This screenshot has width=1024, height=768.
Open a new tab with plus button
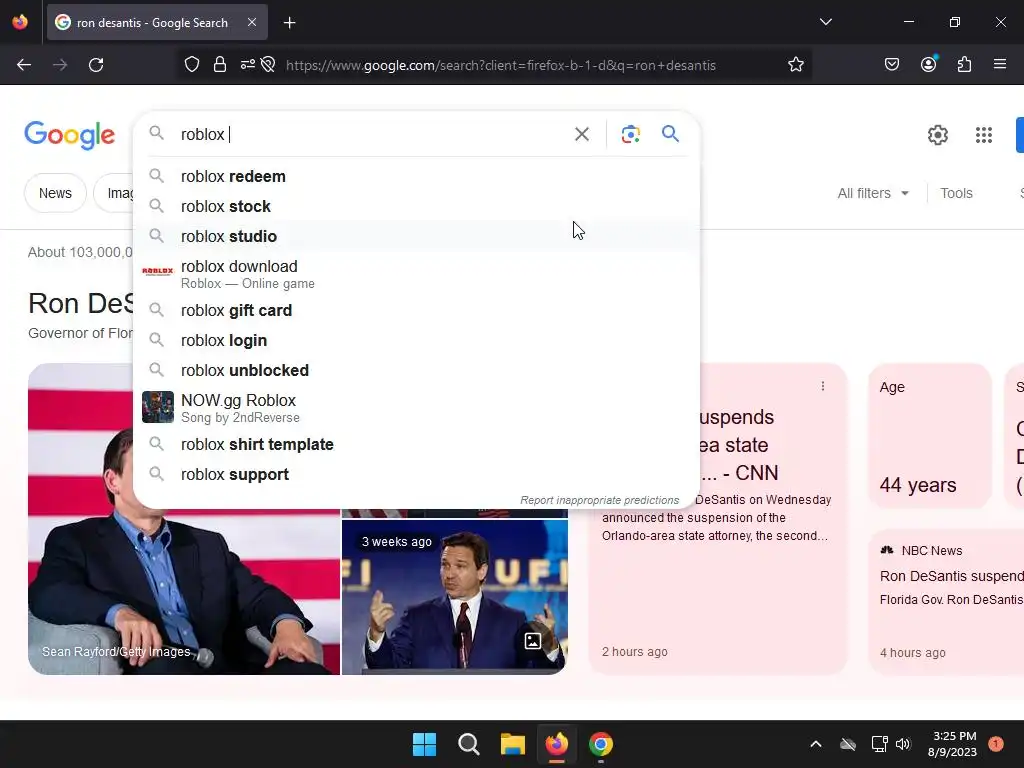coord(289,23)
